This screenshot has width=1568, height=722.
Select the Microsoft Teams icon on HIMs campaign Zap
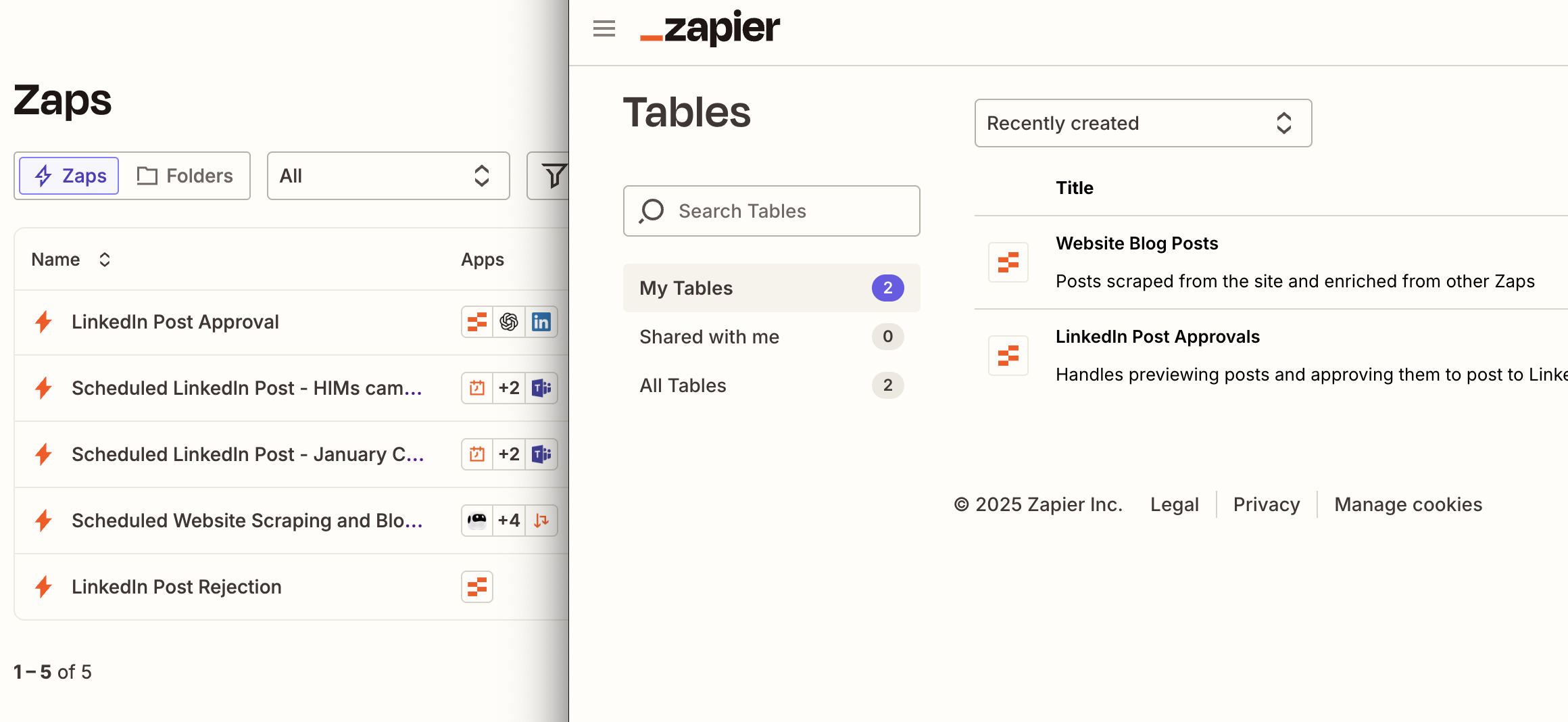click(541, 388)
